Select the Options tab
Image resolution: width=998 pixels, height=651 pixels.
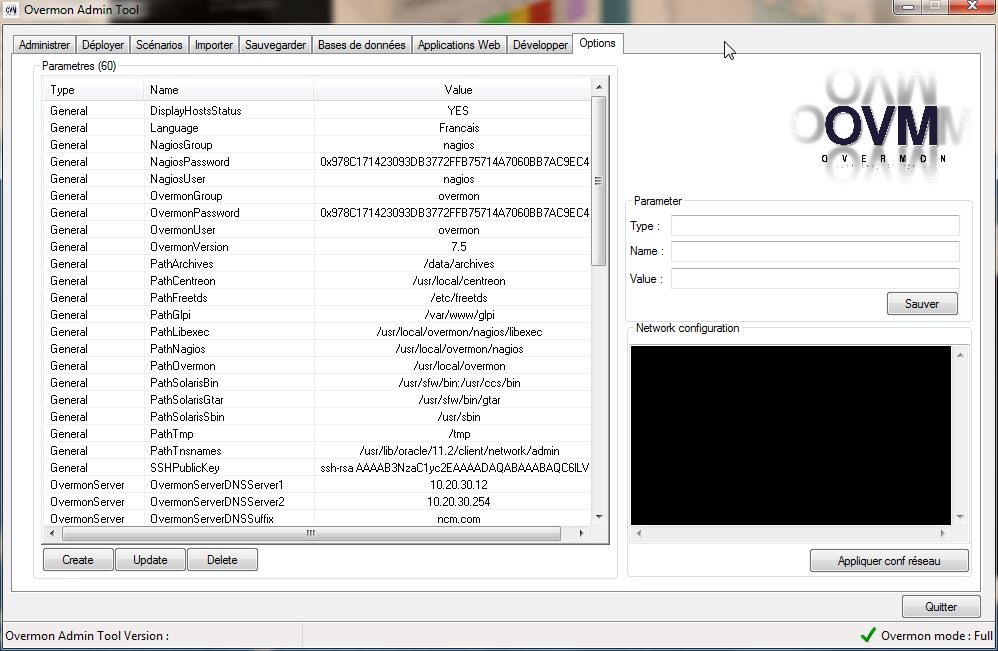598,43
